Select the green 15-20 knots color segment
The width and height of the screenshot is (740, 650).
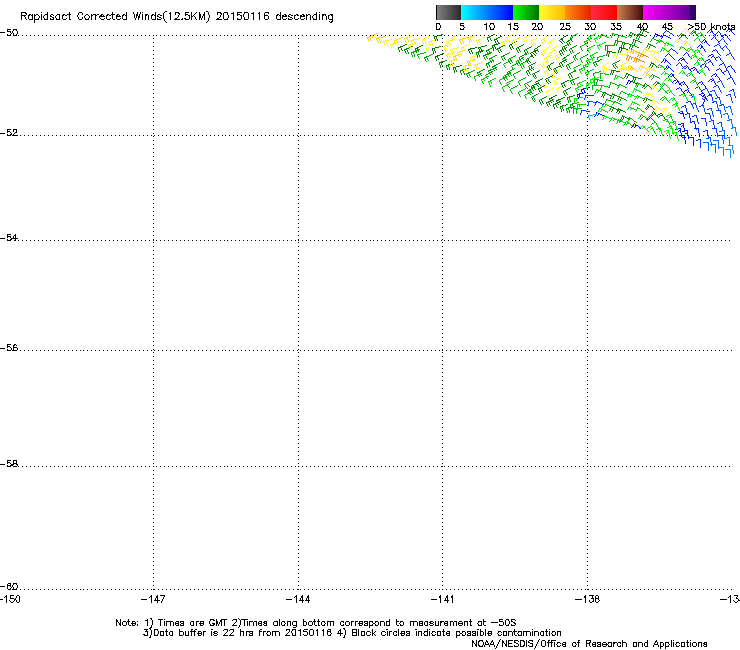[x=526, y=12]
